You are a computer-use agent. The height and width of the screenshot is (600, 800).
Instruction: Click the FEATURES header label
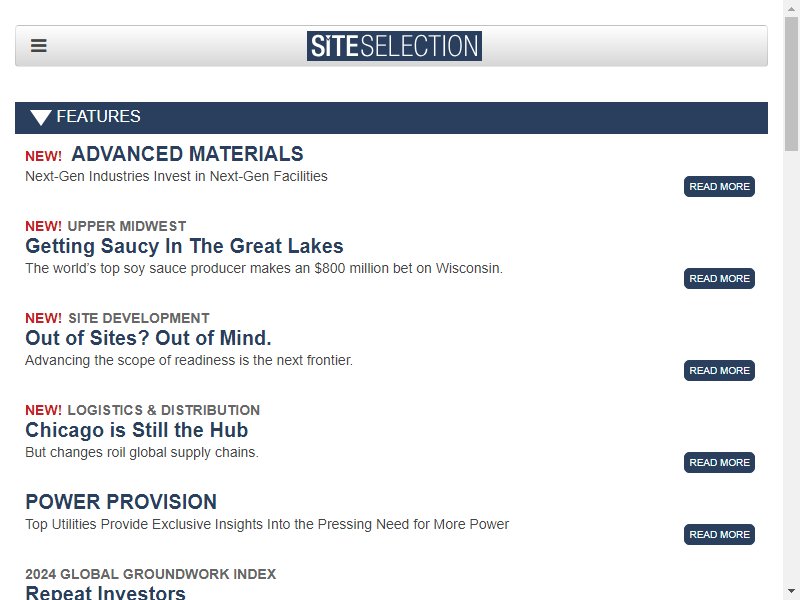point(98,116)
